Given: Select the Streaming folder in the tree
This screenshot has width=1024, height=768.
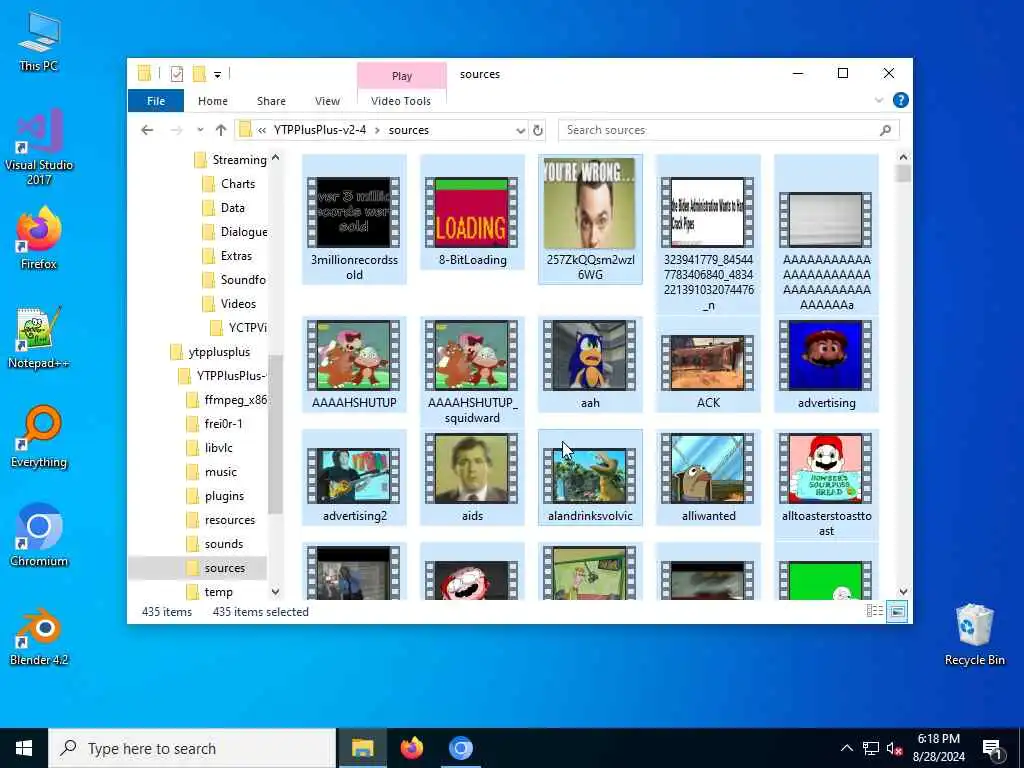Looking at the screenshot, I should pyautogui.click(x=231, y=159).
